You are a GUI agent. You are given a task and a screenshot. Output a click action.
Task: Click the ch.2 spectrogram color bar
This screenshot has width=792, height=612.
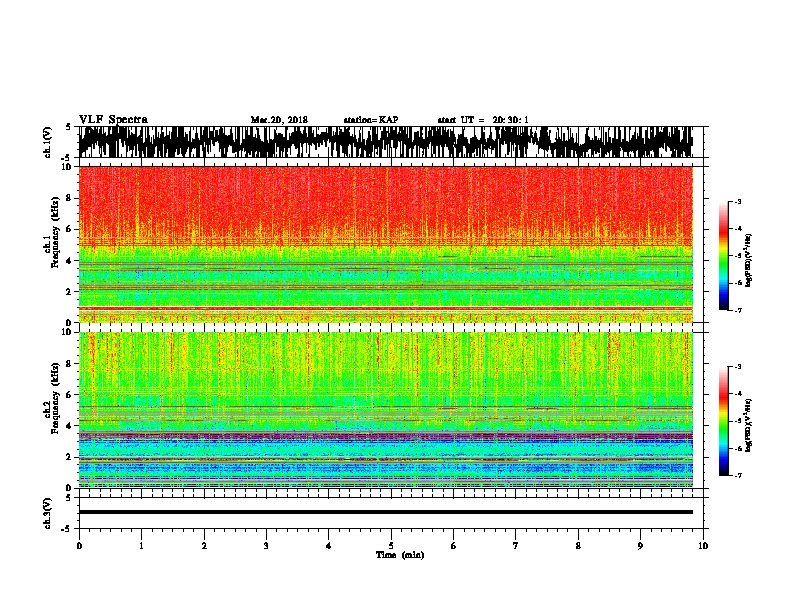[x=723, y=421]
